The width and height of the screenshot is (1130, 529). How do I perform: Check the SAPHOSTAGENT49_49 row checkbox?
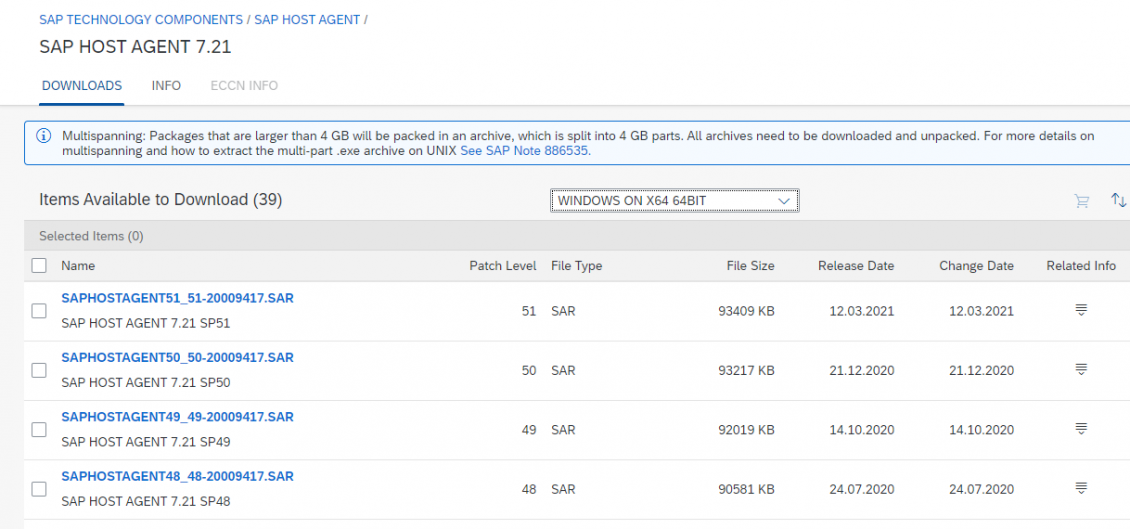pyautogui.click(x=39, y=430)
